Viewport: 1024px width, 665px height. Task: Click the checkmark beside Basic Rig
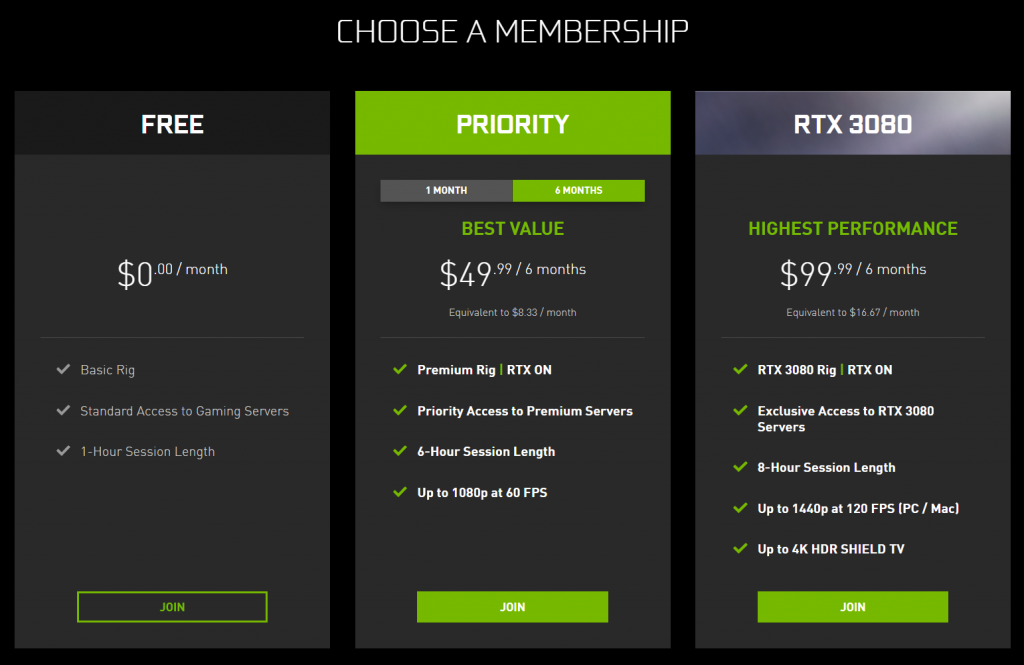click(x=63, y=369)
